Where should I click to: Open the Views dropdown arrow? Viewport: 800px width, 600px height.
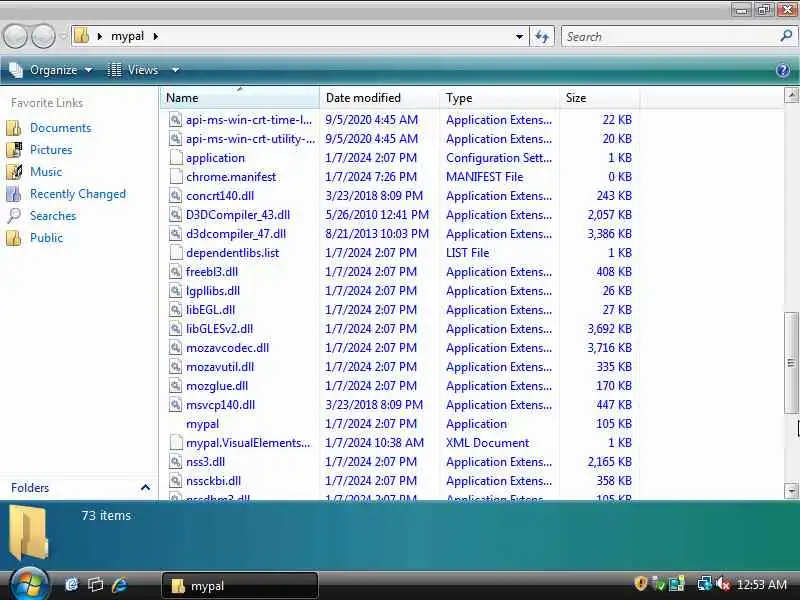pyautogui.click(x=176, y=70)
